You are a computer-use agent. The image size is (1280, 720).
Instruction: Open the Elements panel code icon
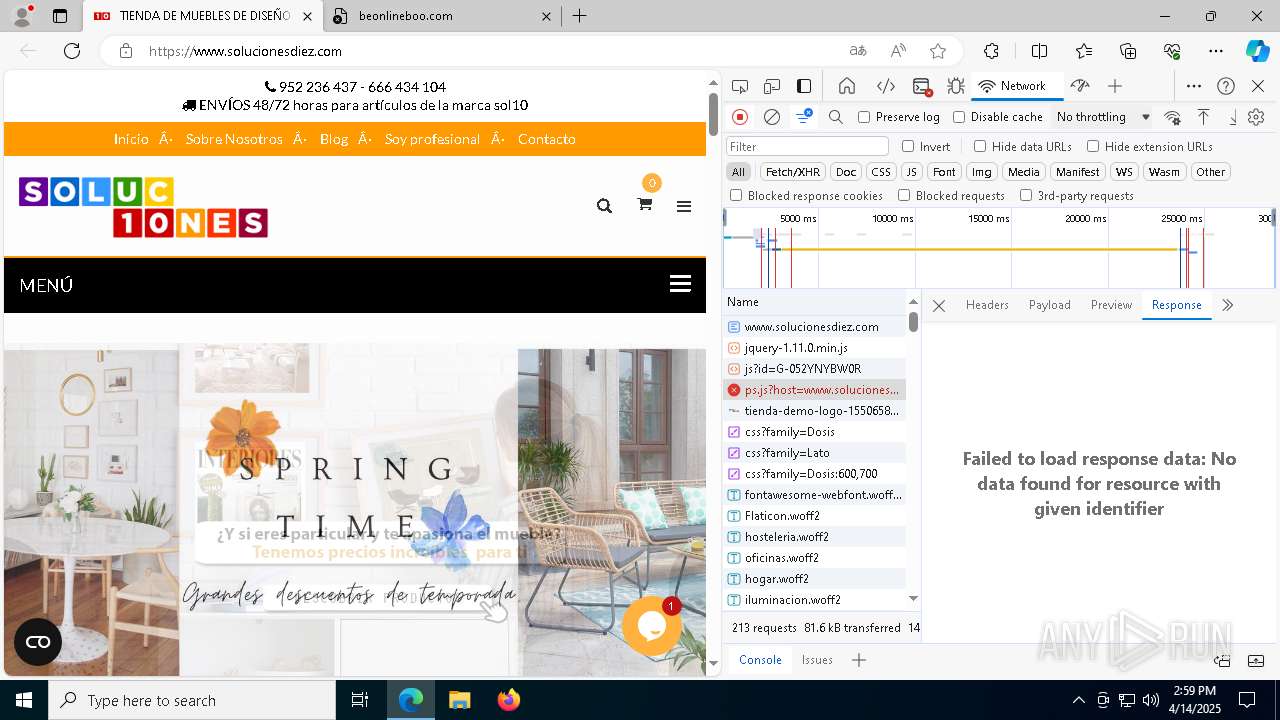point(885,86)
